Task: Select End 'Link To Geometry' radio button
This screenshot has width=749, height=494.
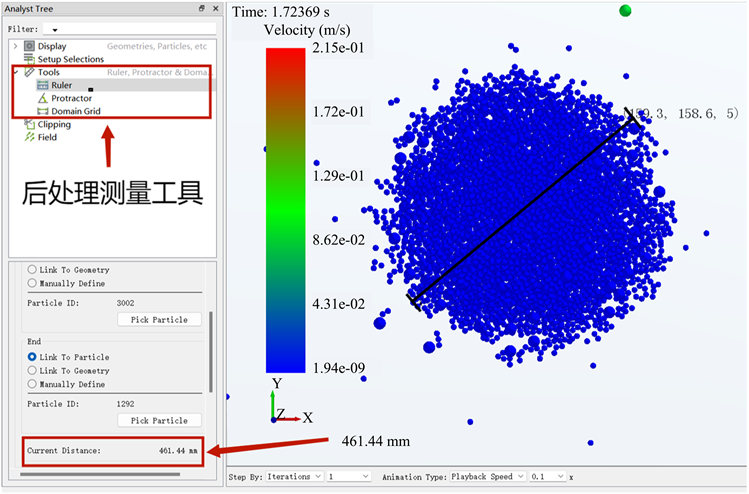Action: click(x=33, y=370)
